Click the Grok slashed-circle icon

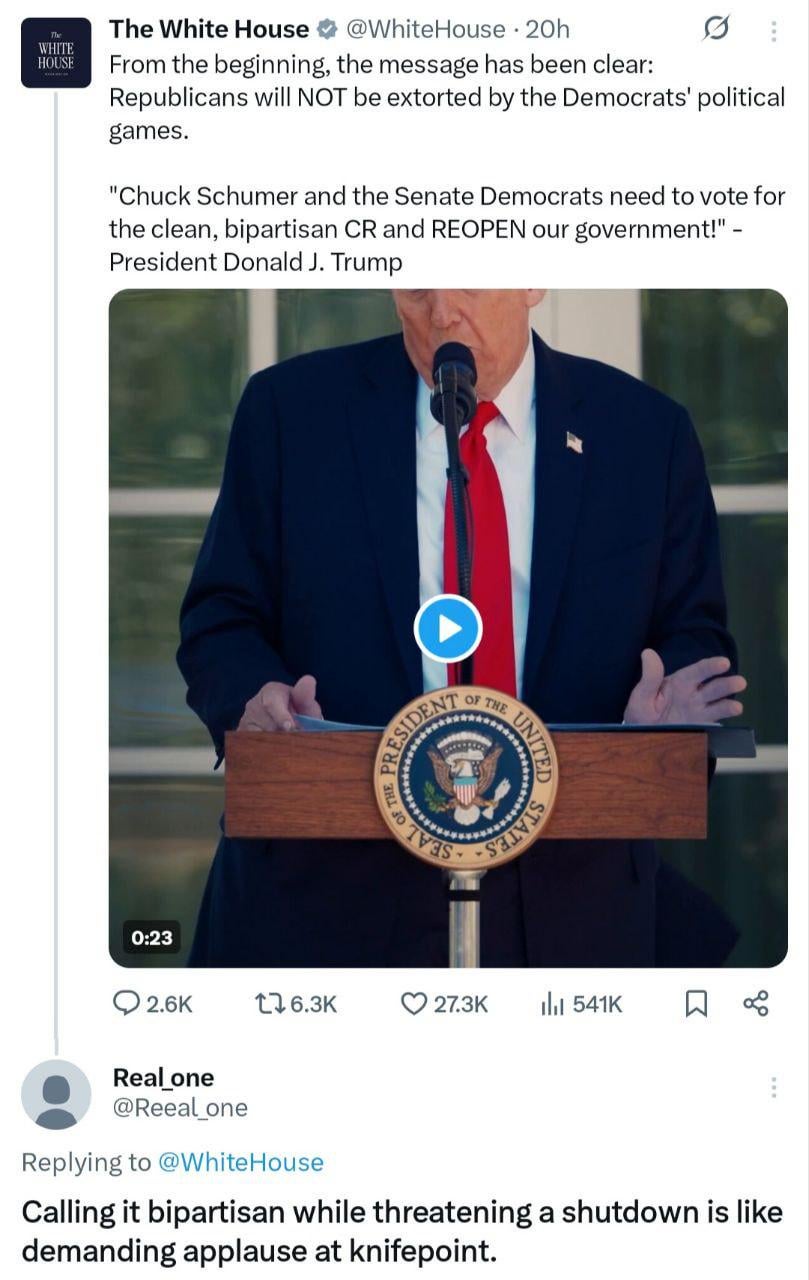tap(716, 32)
